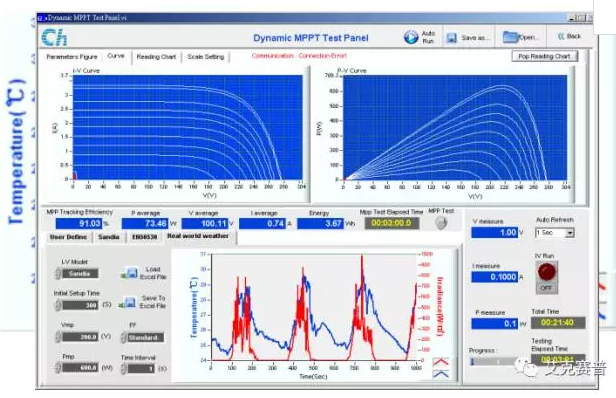616x398 pixels.
Task: Go back using the Back arrows icon
Action: click(x=561, y=36)
